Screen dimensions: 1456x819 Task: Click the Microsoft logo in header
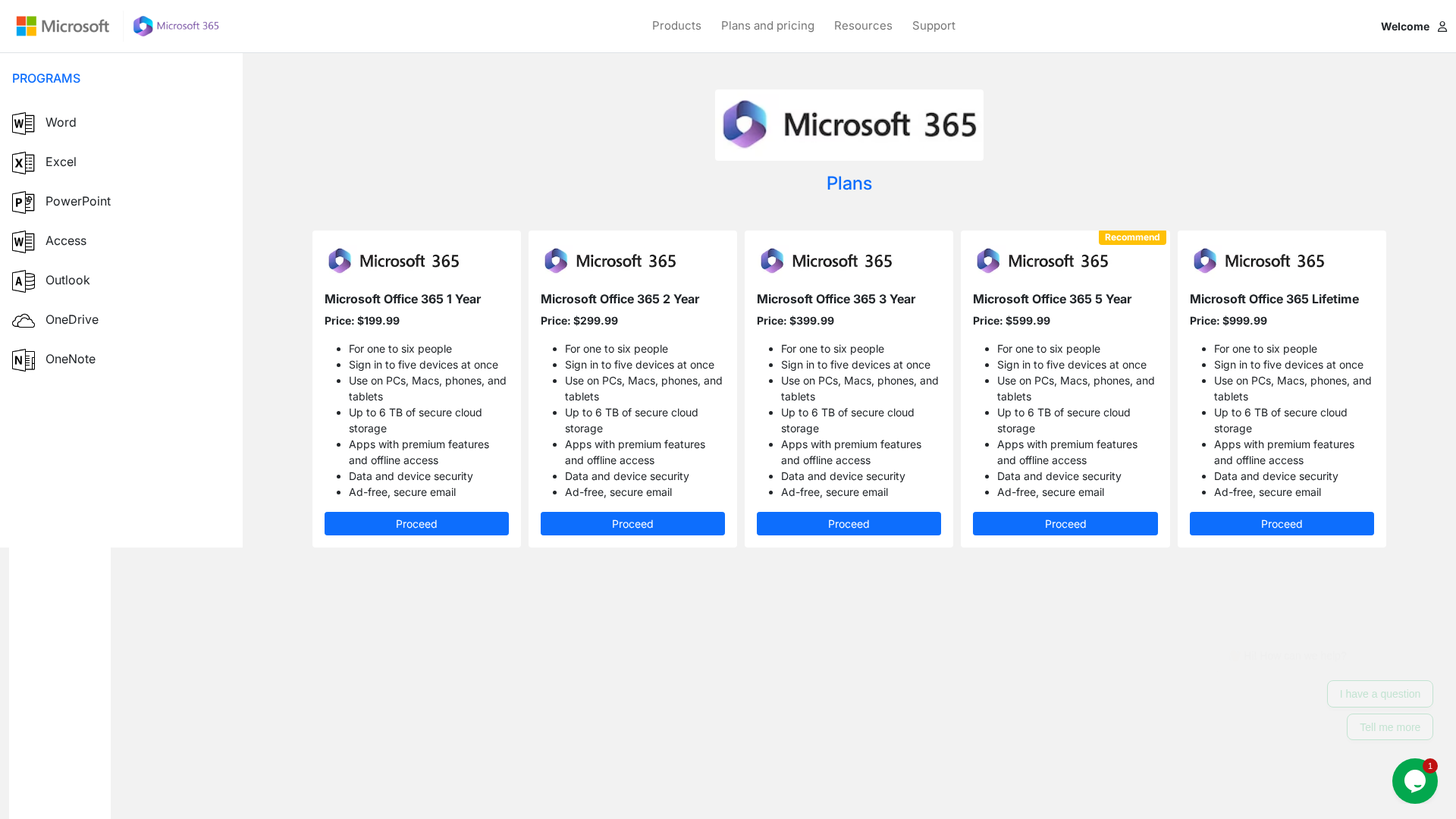click(x=63, y=26)
